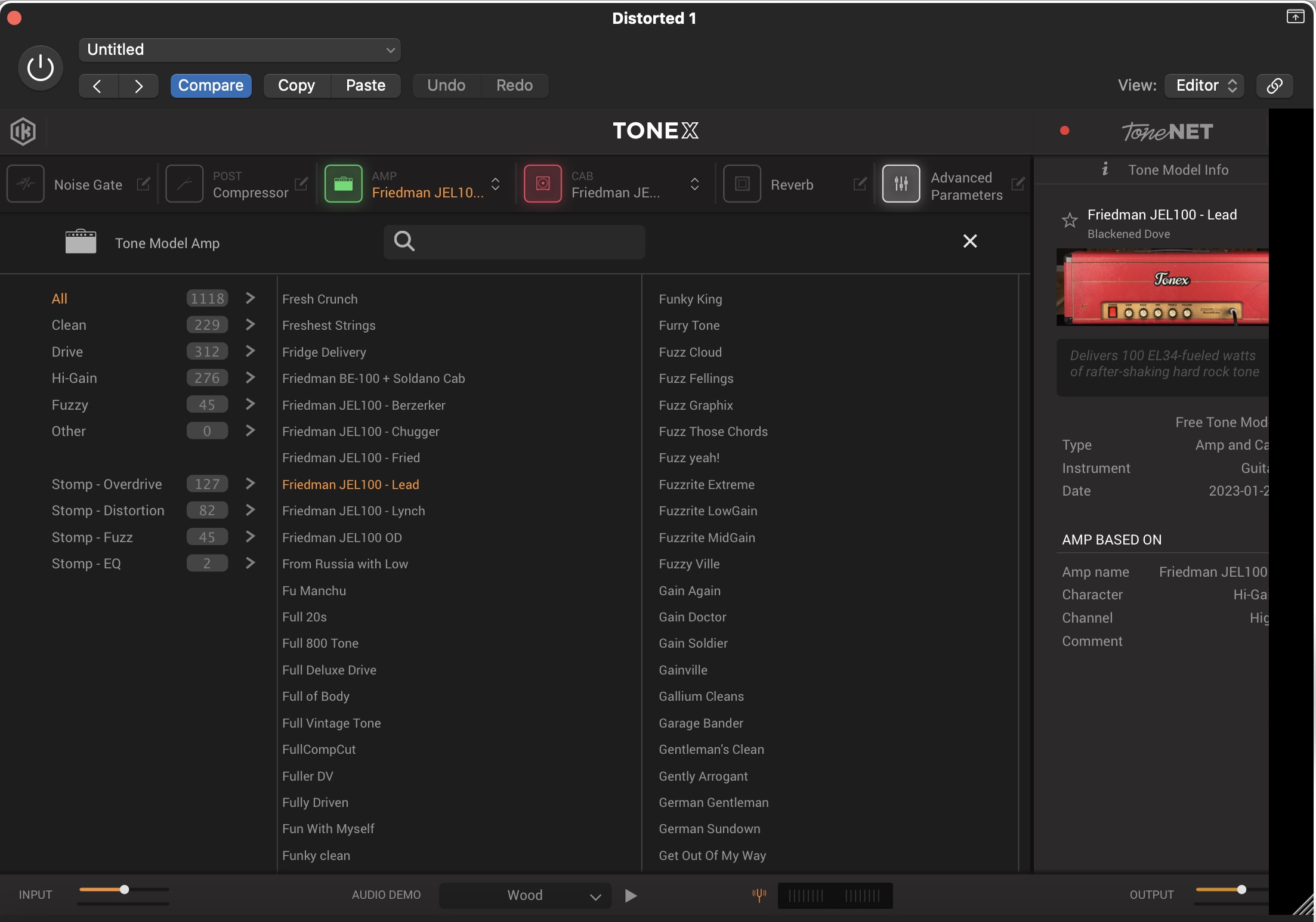This screenshot has height=922, width=1316.
Task: Expand the Stomp - EQ chevron
Action: tap(251, 563)
